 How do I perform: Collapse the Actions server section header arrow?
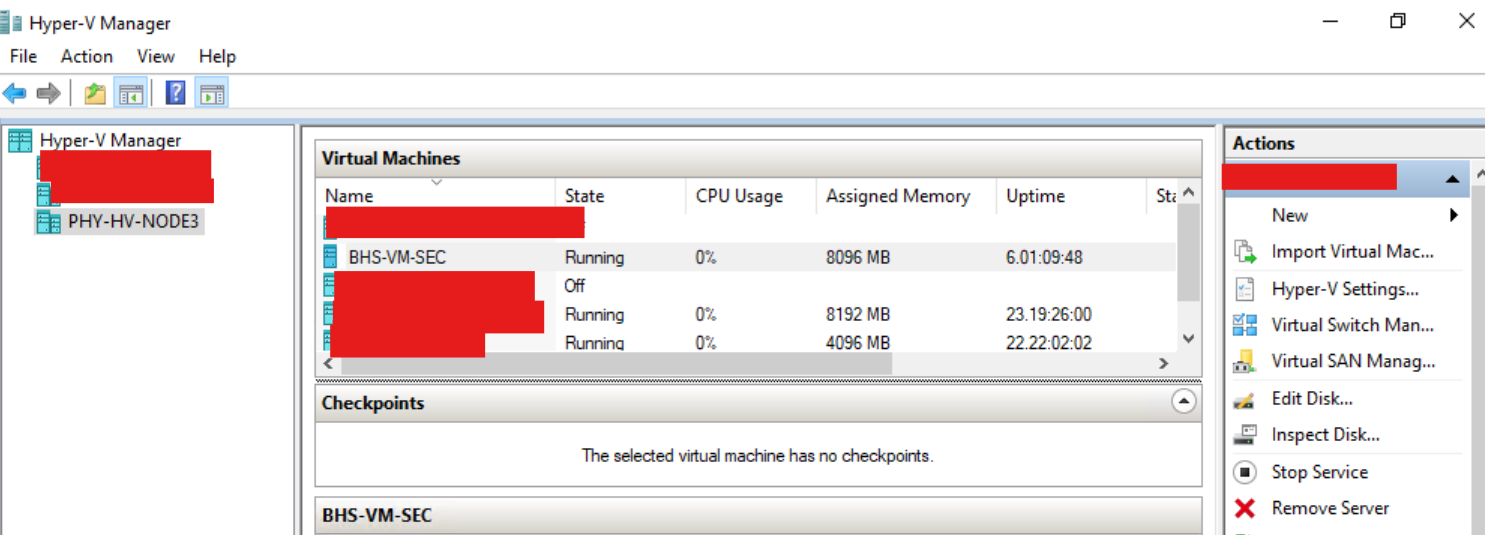(x=1451, y=179)
